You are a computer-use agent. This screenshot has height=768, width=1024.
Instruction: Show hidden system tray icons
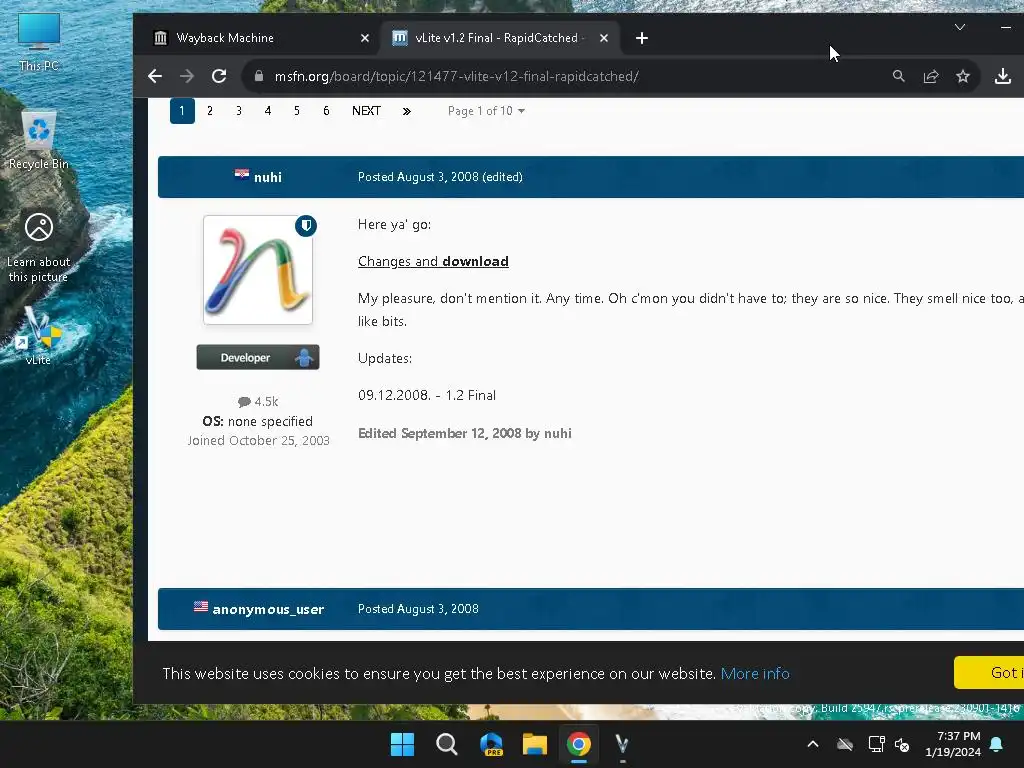coord(813,744)
